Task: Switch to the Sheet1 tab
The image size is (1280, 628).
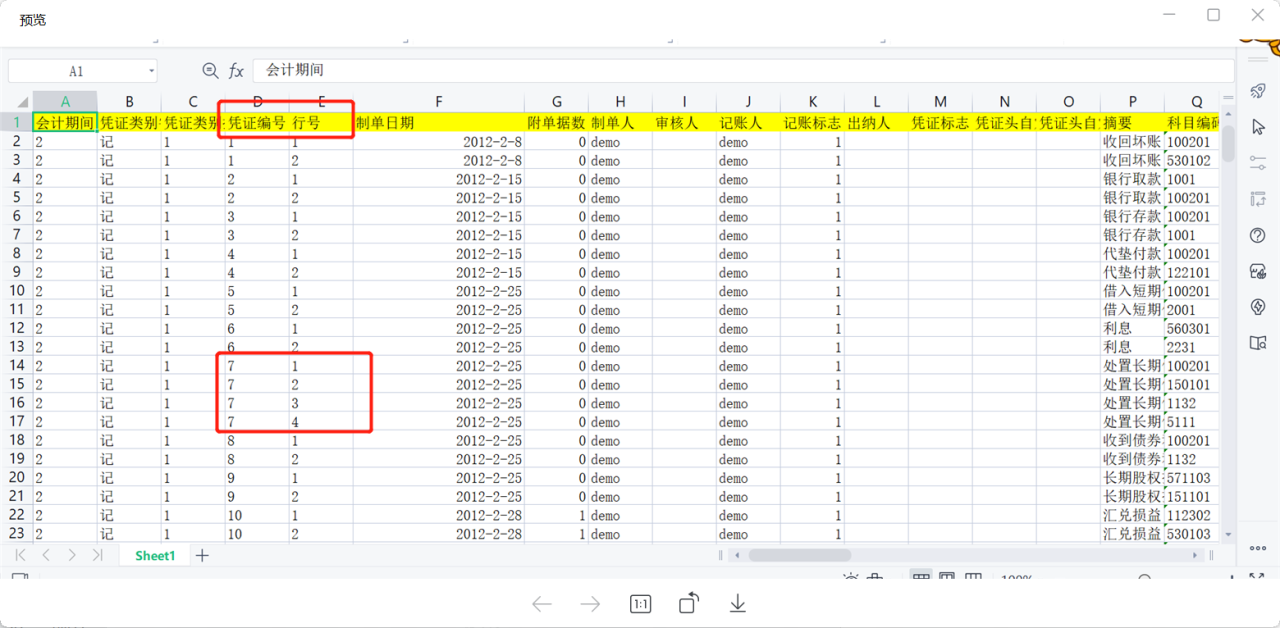Action: point(155,555)
